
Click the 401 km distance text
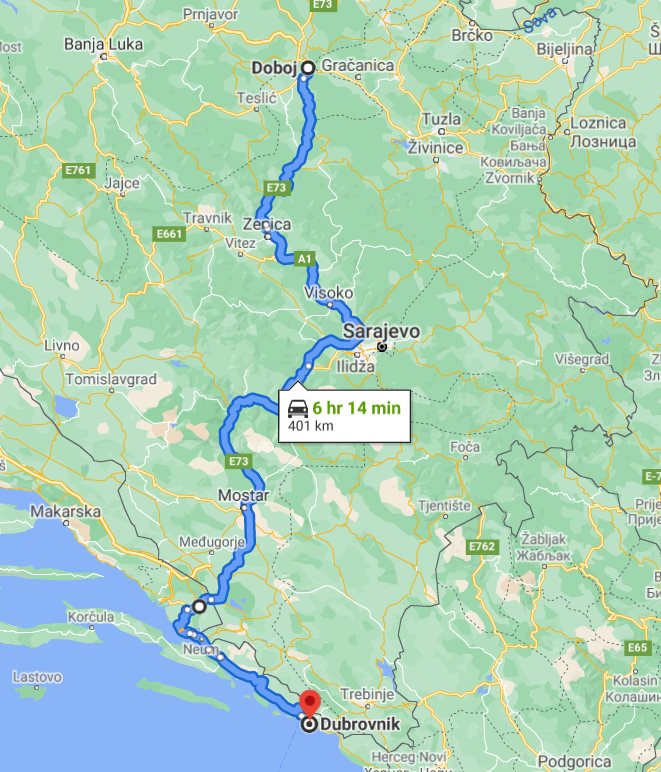(311, 425)
